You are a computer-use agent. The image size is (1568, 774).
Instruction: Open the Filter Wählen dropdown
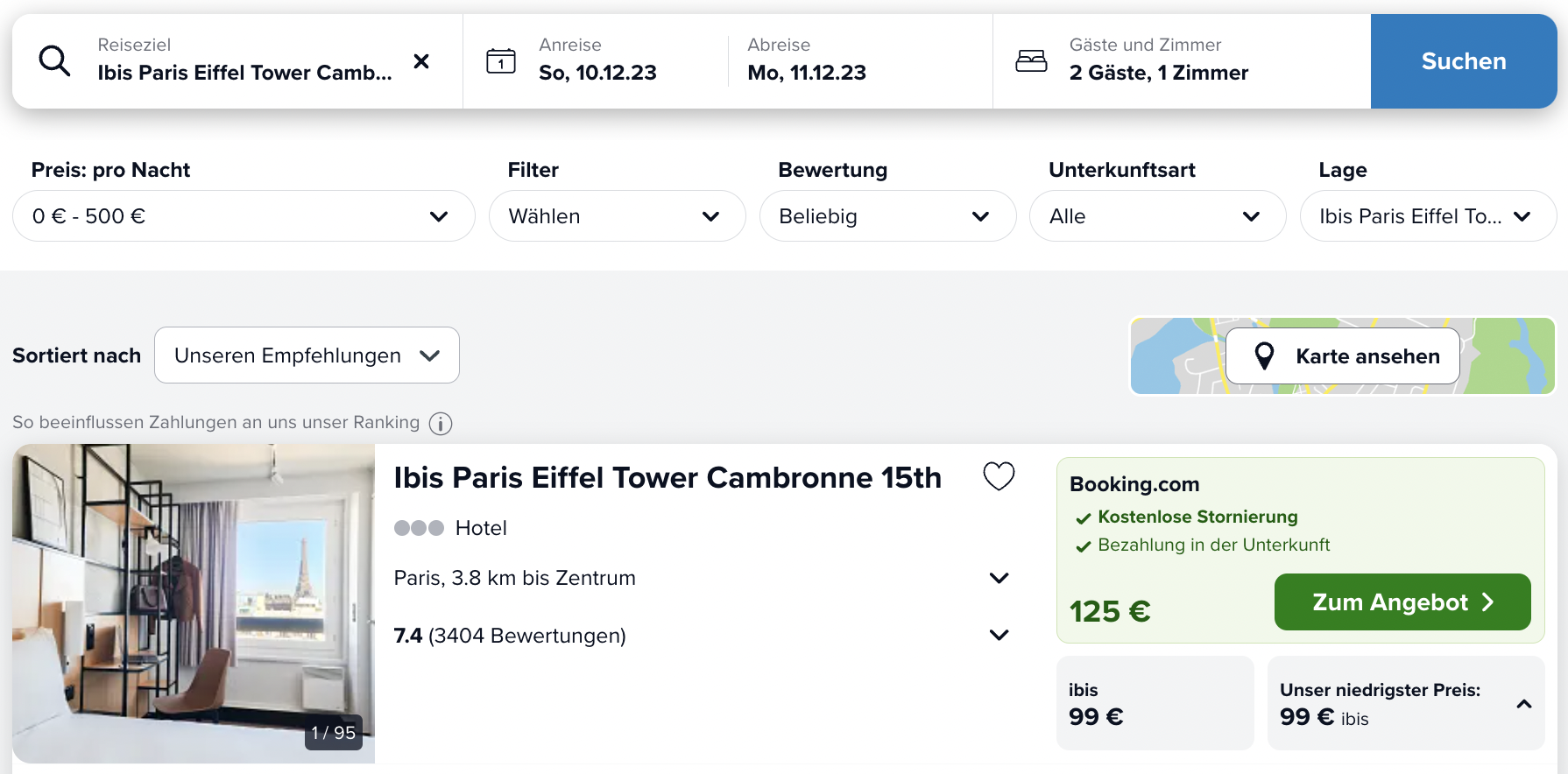click(617, 216)
